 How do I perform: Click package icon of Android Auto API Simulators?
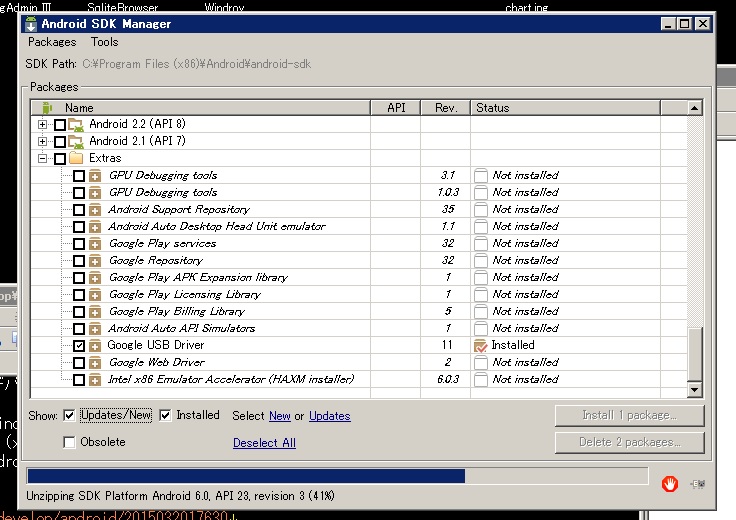point(95,329)
